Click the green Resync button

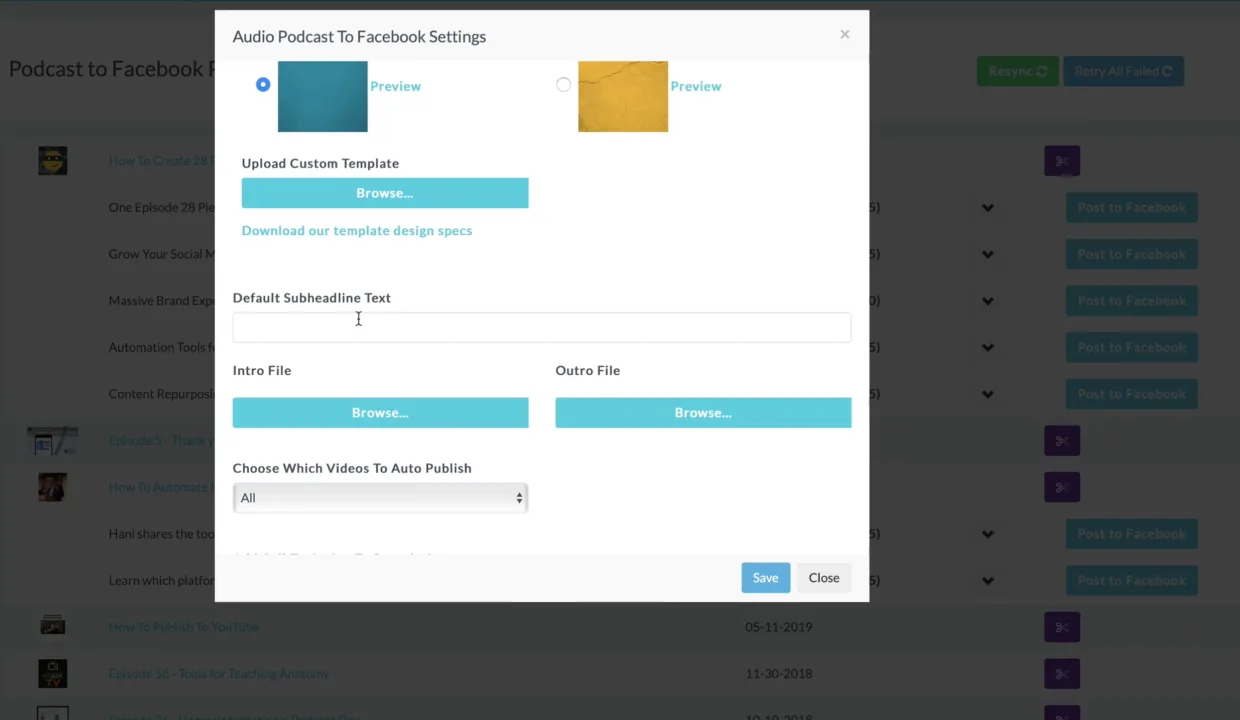point(1018,71)
